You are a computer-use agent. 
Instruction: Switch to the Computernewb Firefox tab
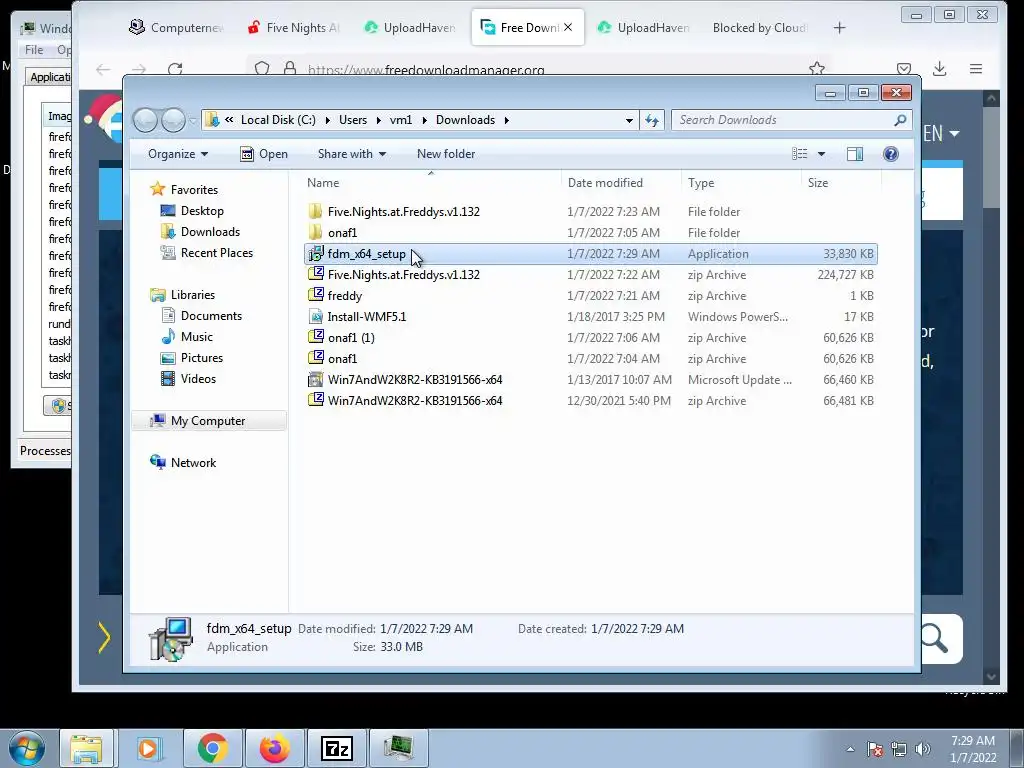pyautogui.click(x=176, y=27)
